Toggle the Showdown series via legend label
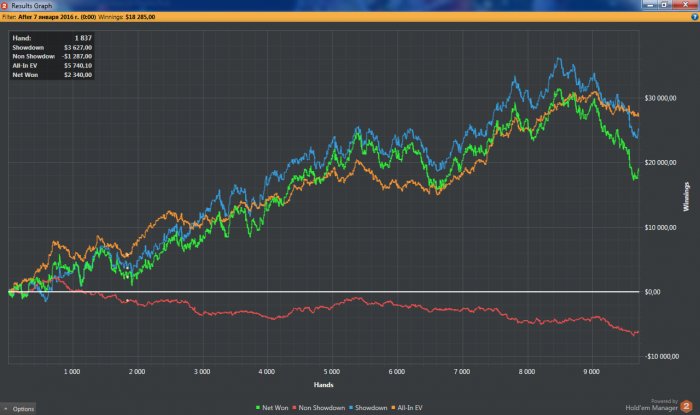This screenshot has height=415, width=700. point(369,407)
